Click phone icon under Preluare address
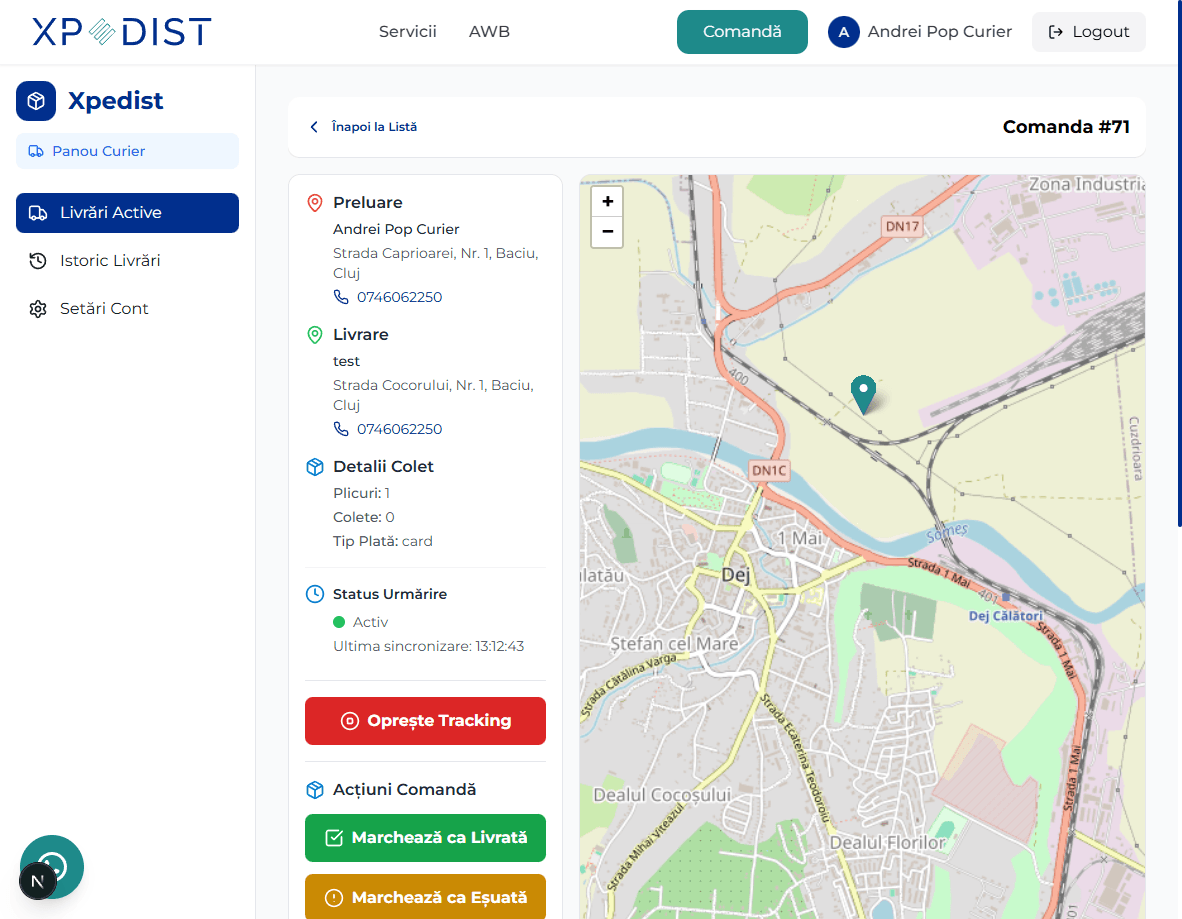 pos(341,297)
